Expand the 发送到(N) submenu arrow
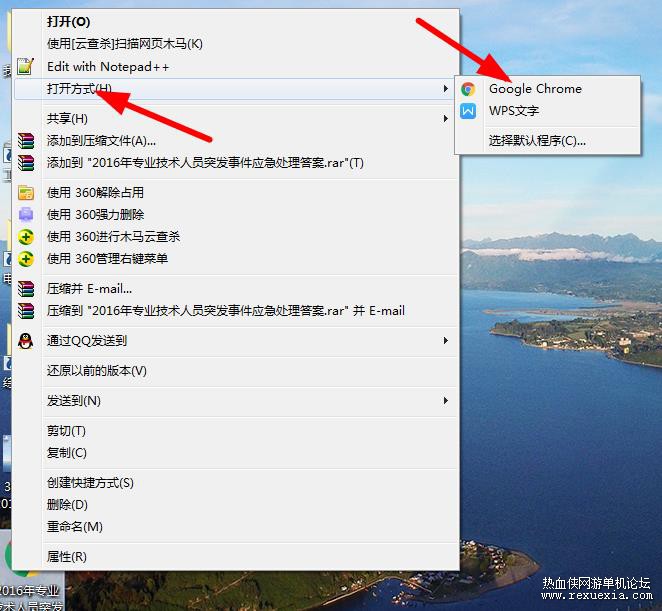This screenshot has width=662, height=611. tap(445, 400)
